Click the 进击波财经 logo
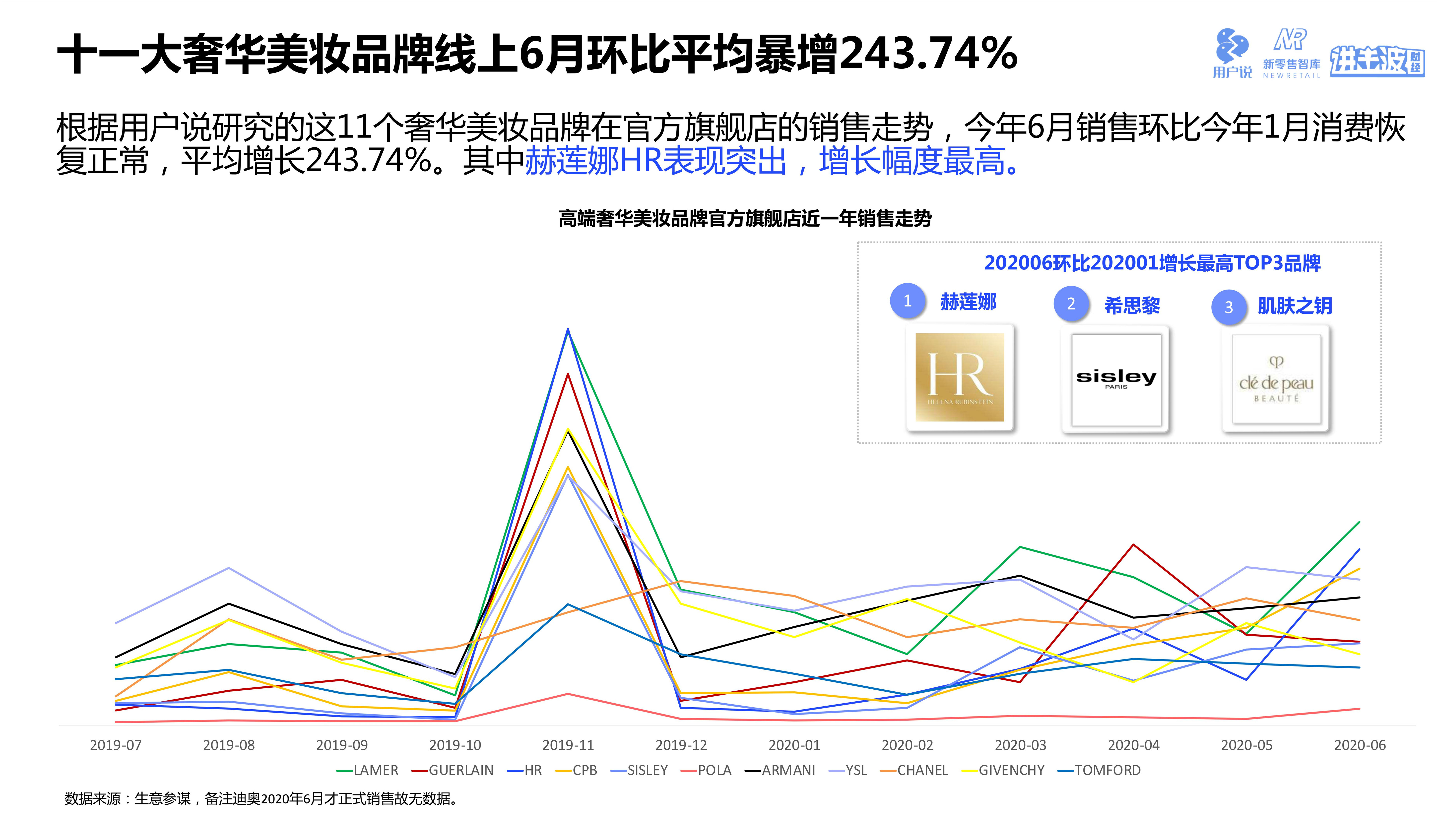 click(x=1377, y=61)
